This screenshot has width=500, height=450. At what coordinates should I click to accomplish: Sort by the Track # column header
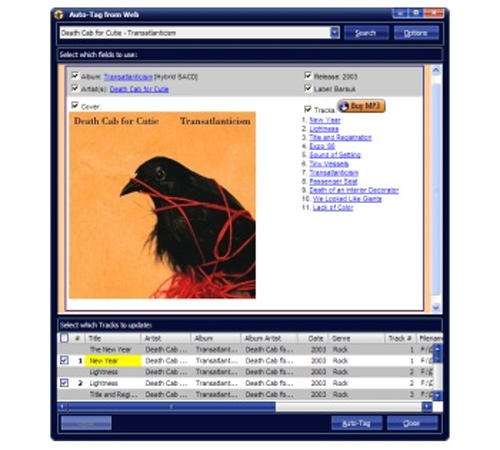400,338
